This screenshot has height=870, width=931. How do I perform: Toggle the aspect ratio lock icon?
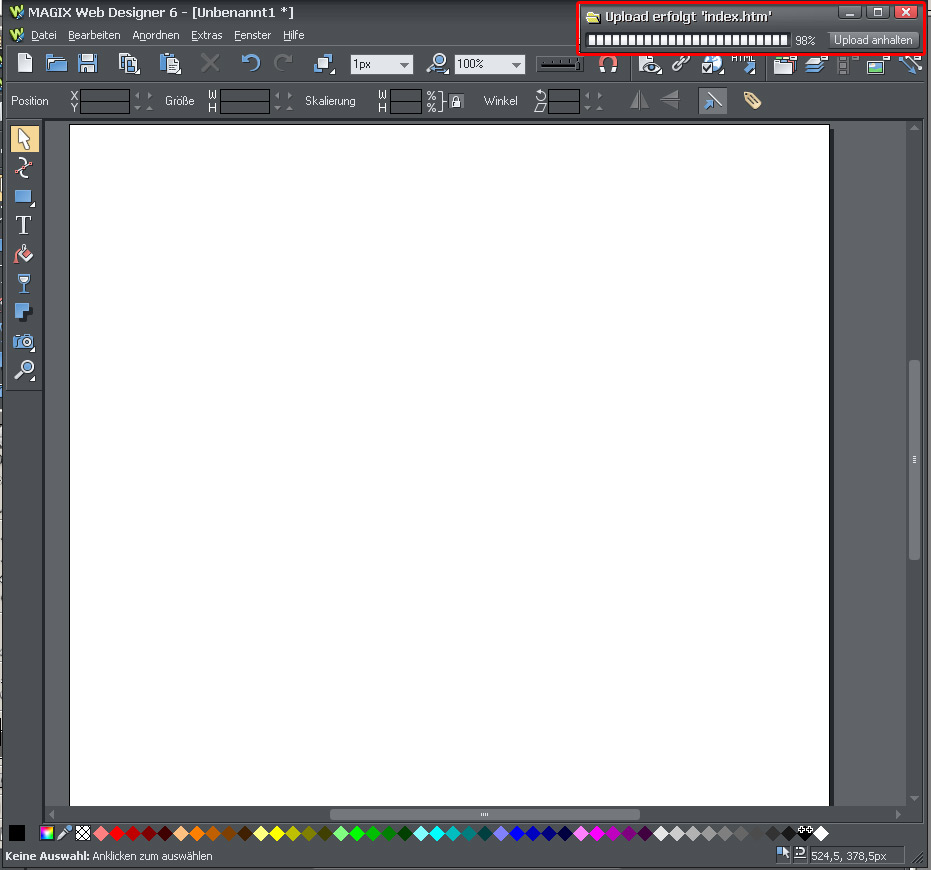pyautogui.click(x=456, y=101)
